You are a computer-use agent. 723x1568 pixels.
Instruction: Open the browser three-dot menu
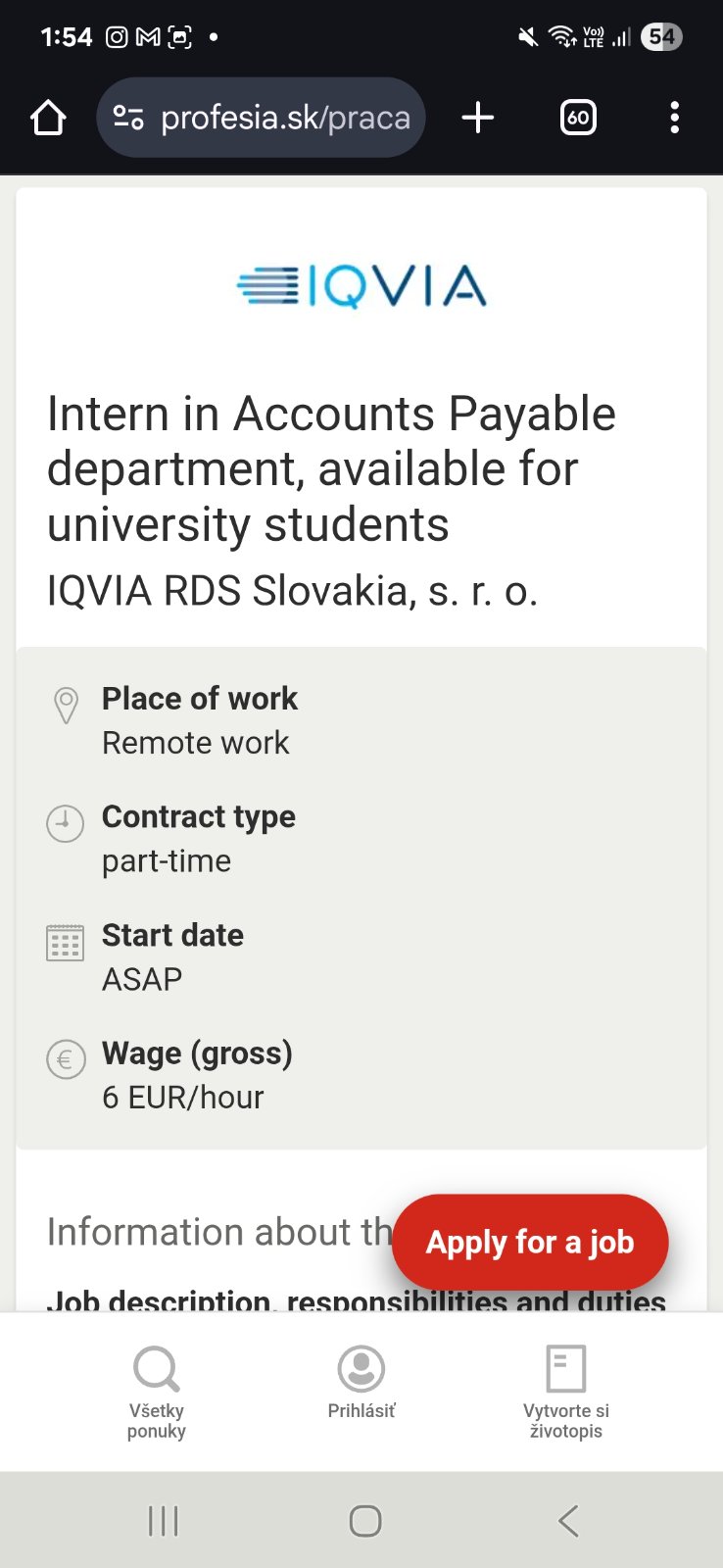pos(674,119)
